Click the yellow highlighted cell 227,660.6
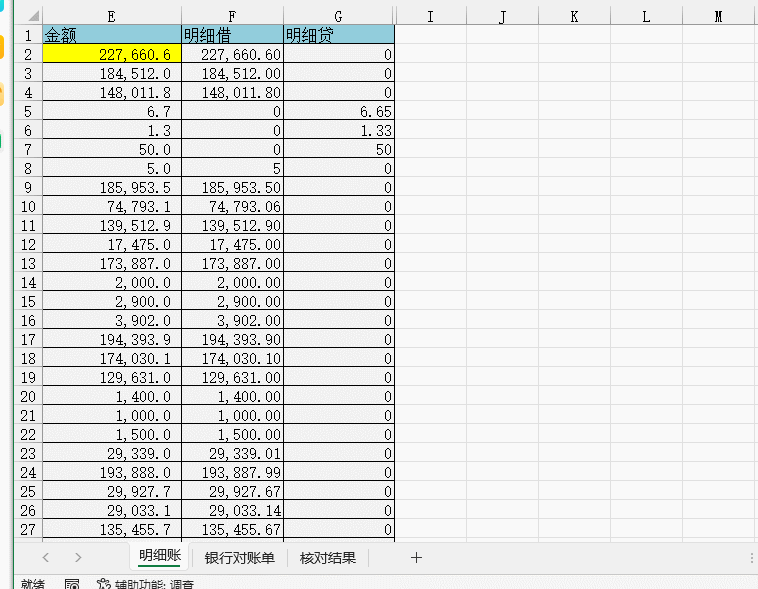Image resolution: width=758 pixels, height=589 pixels. pyautogui.click(x=112, y=54)
